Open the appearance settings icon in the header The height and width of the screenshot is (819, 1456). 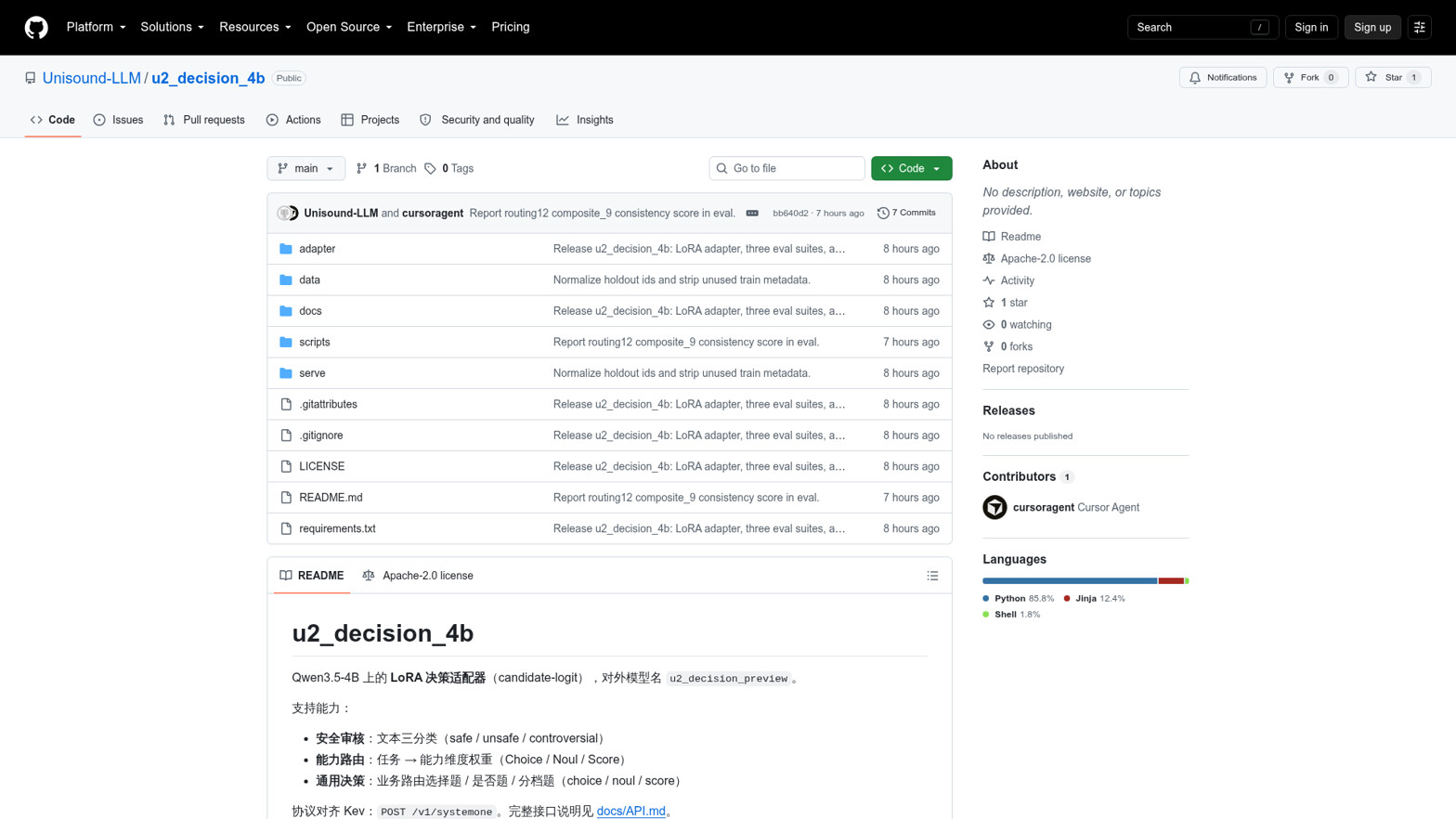(1419, 27)
